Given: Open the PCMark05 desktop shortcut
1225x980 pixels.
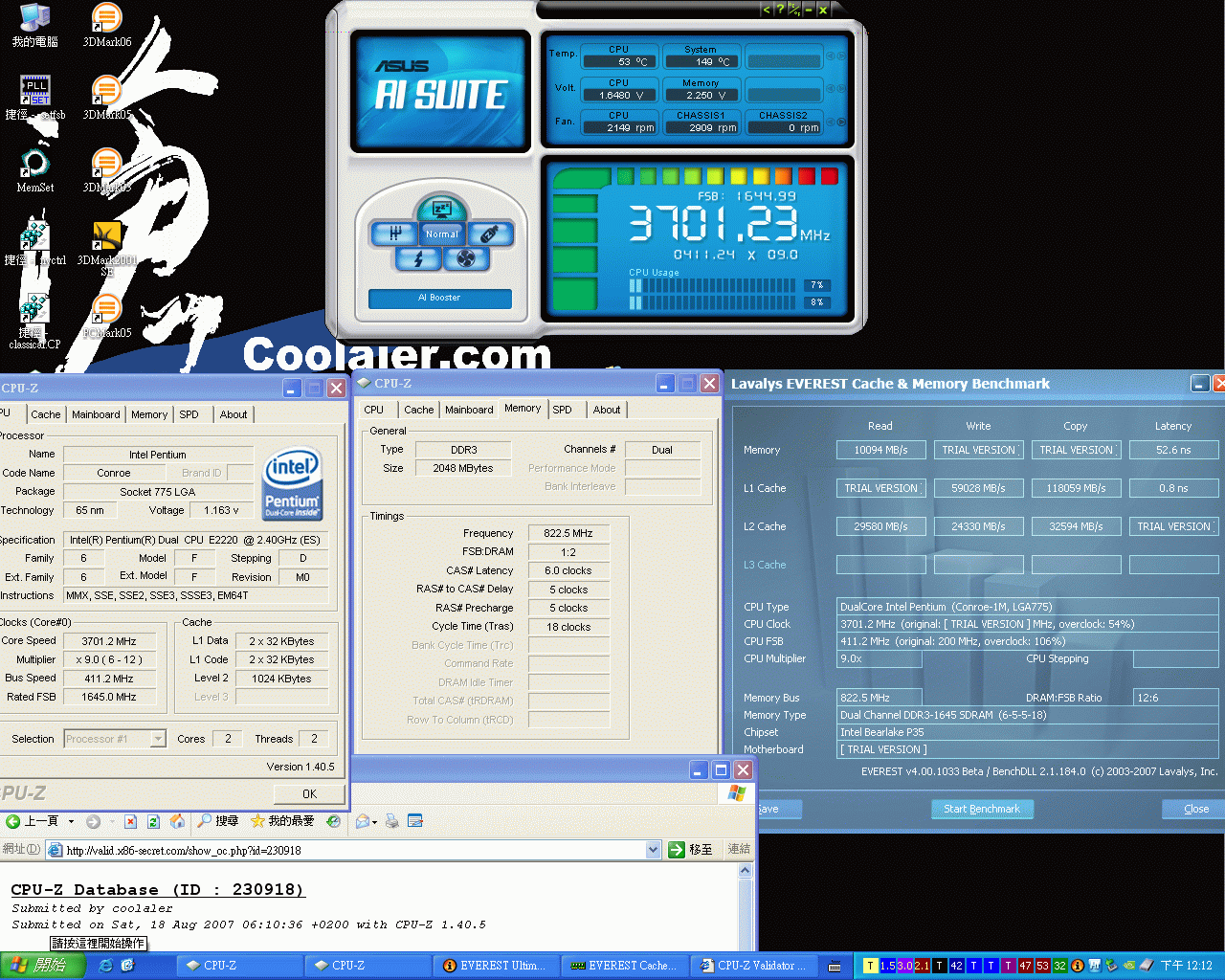Looking at the screenshot, I should (106, 316).
